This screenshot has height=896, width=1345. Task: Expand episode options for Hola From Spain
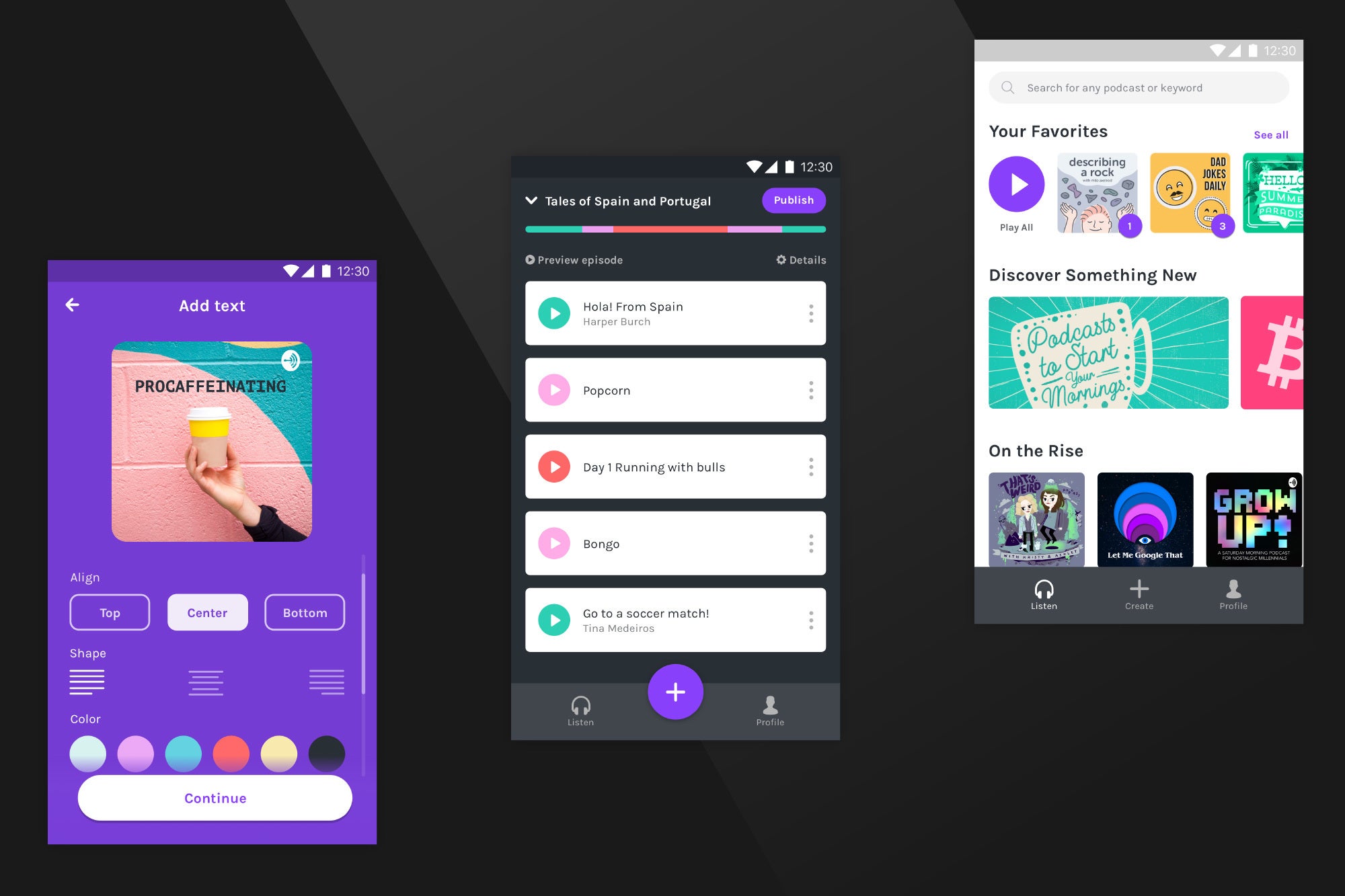[x=811, y=314]
